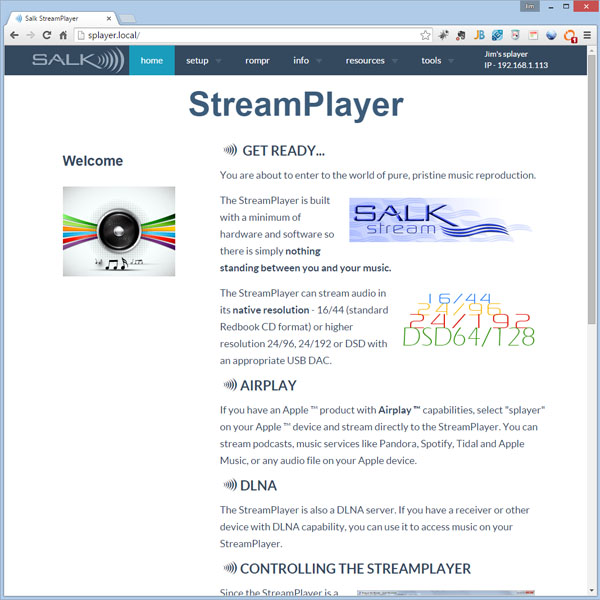Click the page vertical scrollbar thumb
Image resolution: width=600 pixels, height=600 pixels.
click(x=592, y=189)
